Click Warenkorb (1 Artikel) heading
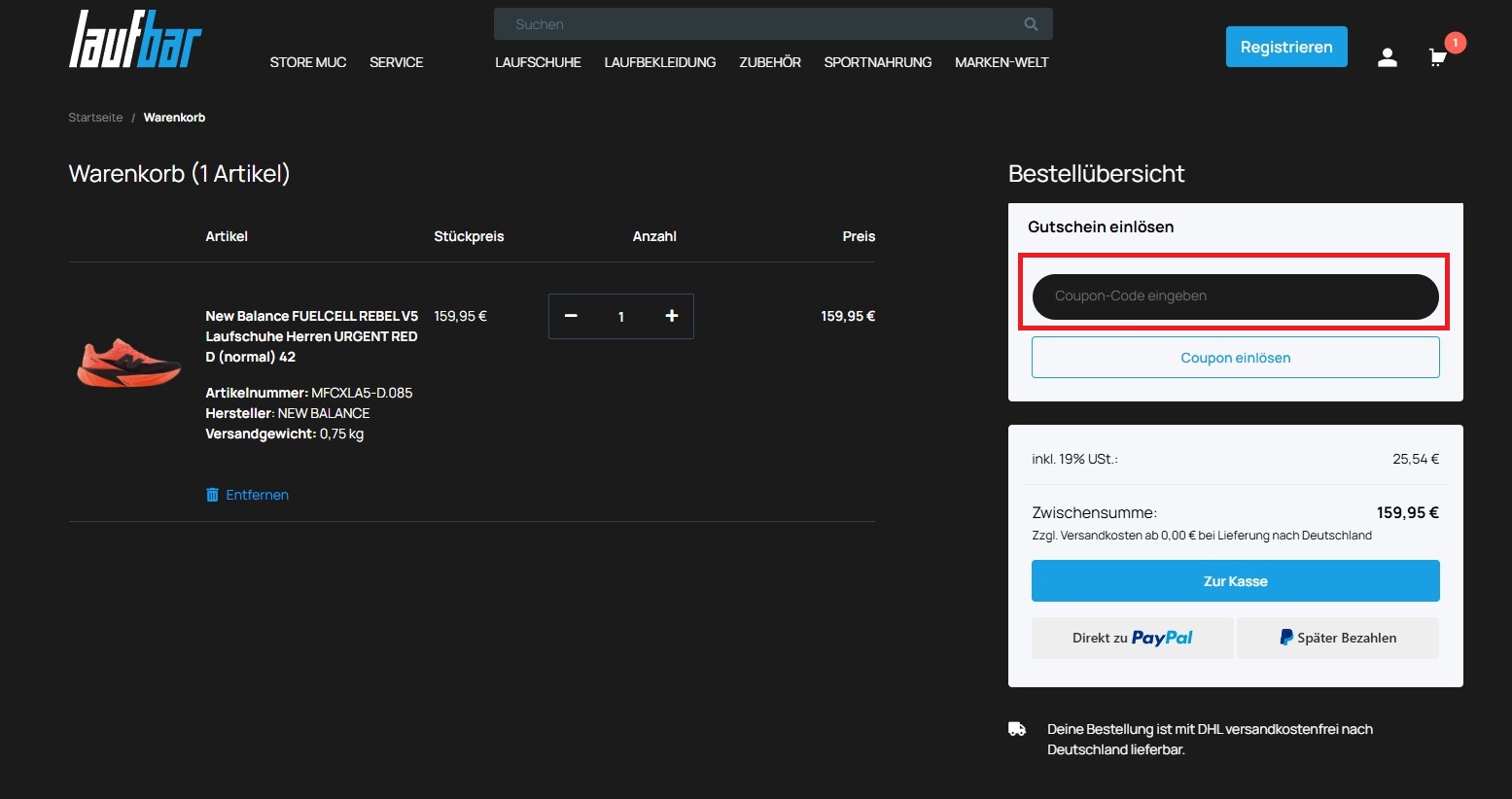This screenshot has height=799, width=1512. [x=179, y=174]
